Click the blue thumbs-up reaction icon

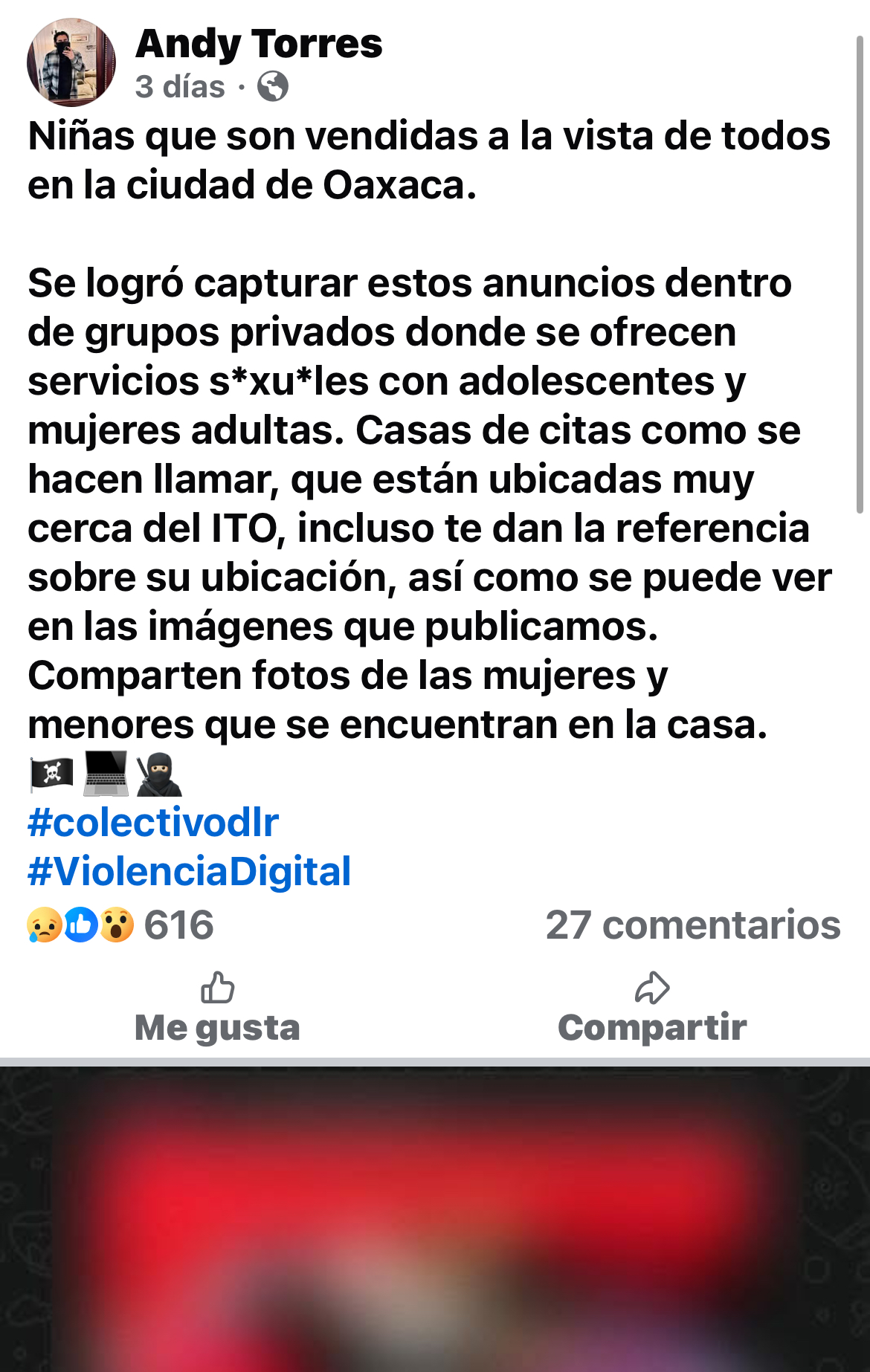(x=81, y=925)
